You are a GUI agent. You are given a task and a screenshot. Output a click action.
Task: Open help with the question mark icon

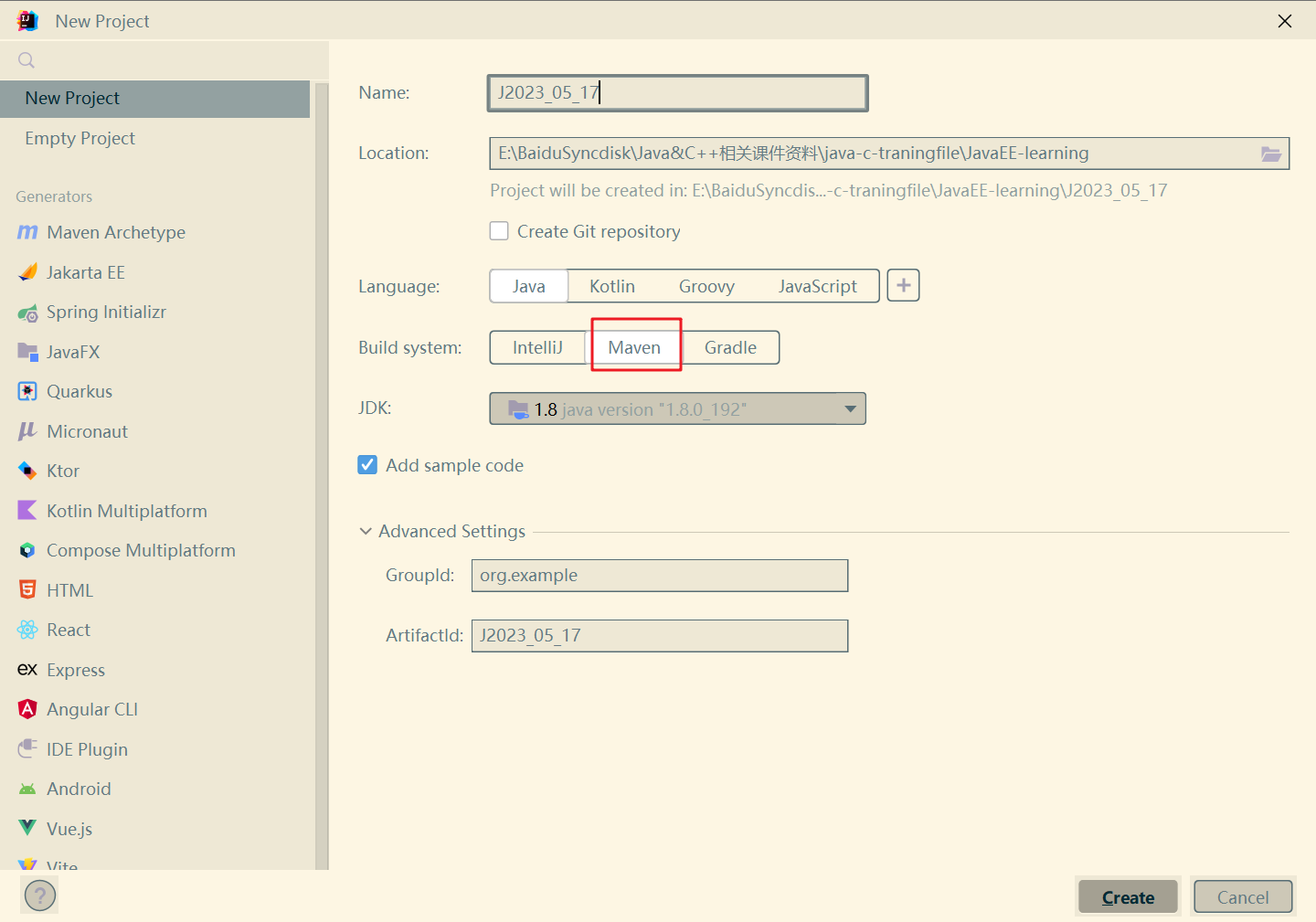(40, 896)
